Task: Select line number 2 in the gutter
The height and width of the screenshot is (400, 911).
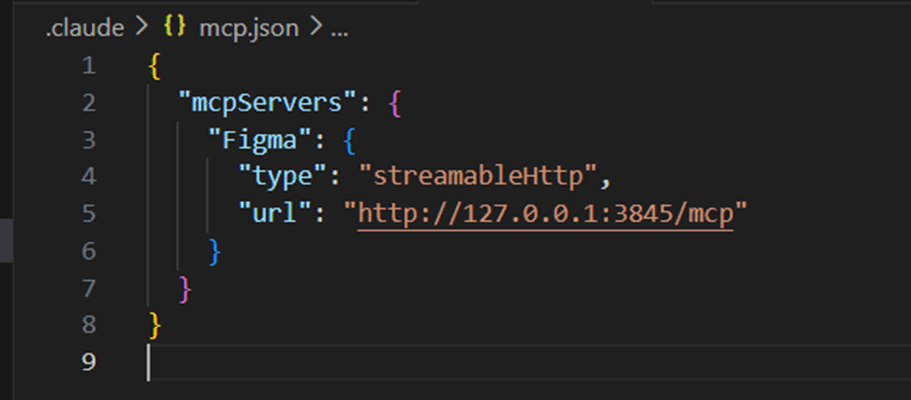Action: point(89,103)
